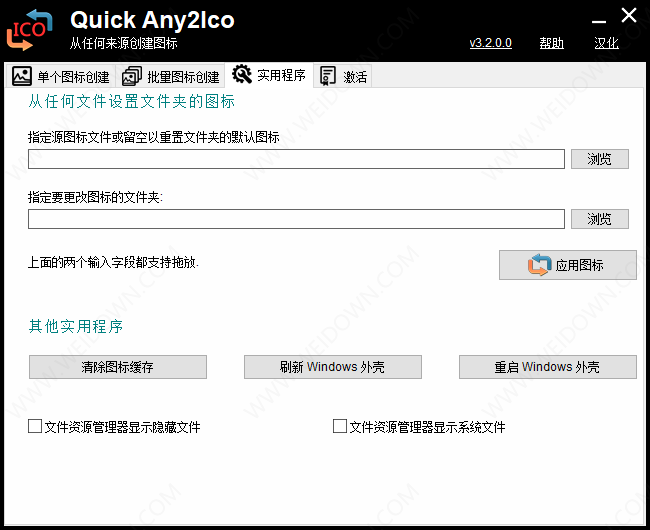The image size is (650, 530).
Task: Select the 实用程序 tab
Action: pyautogui.click(x=269, y=75)
